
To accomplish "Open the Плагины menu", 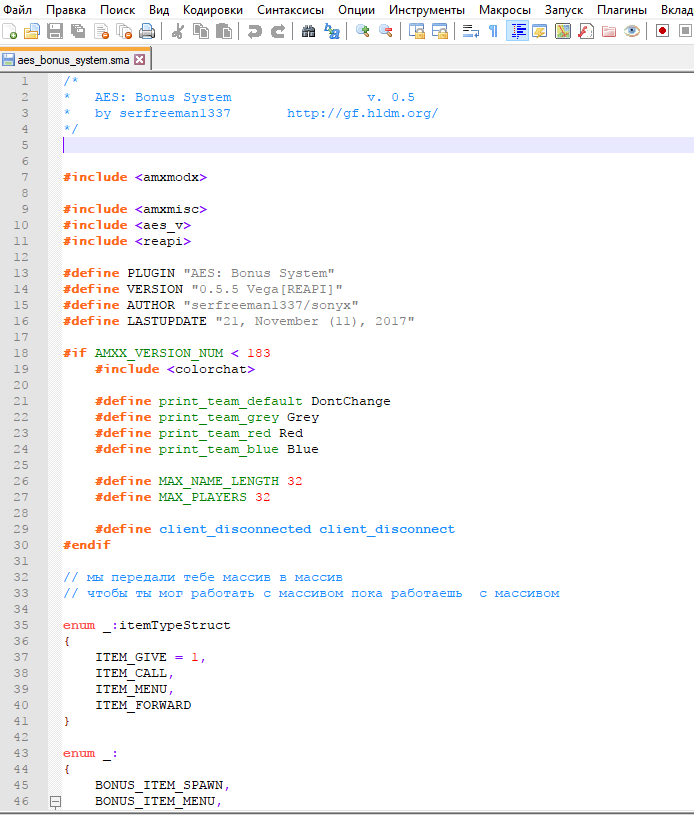I will pyautogui.click(x=622, y=10).
